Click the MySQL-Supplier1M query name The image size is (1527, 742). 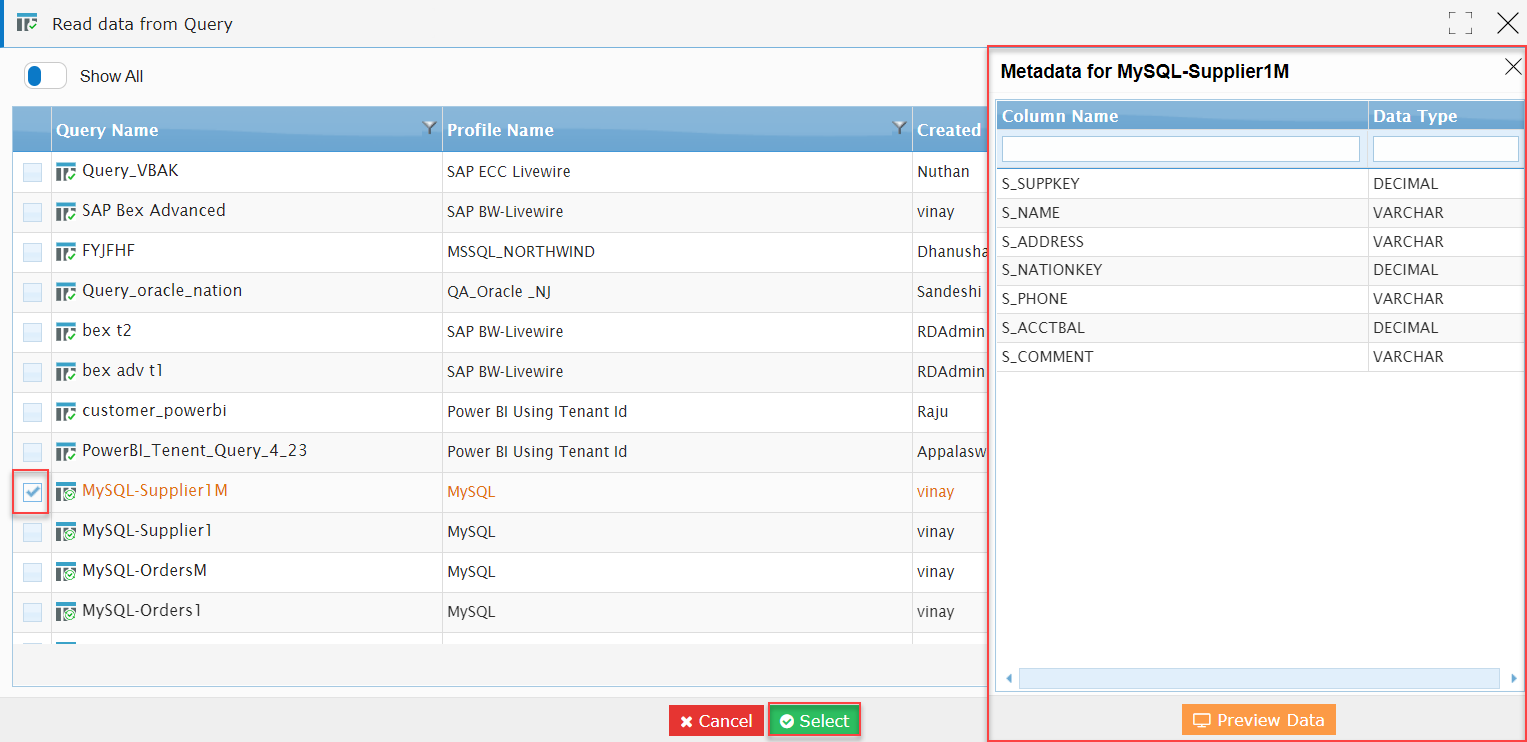click(x=155, y=491)
